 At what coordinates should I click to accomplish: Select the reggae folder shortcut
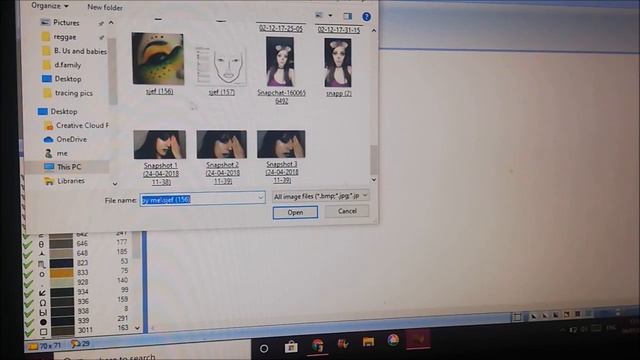[64, 37]
